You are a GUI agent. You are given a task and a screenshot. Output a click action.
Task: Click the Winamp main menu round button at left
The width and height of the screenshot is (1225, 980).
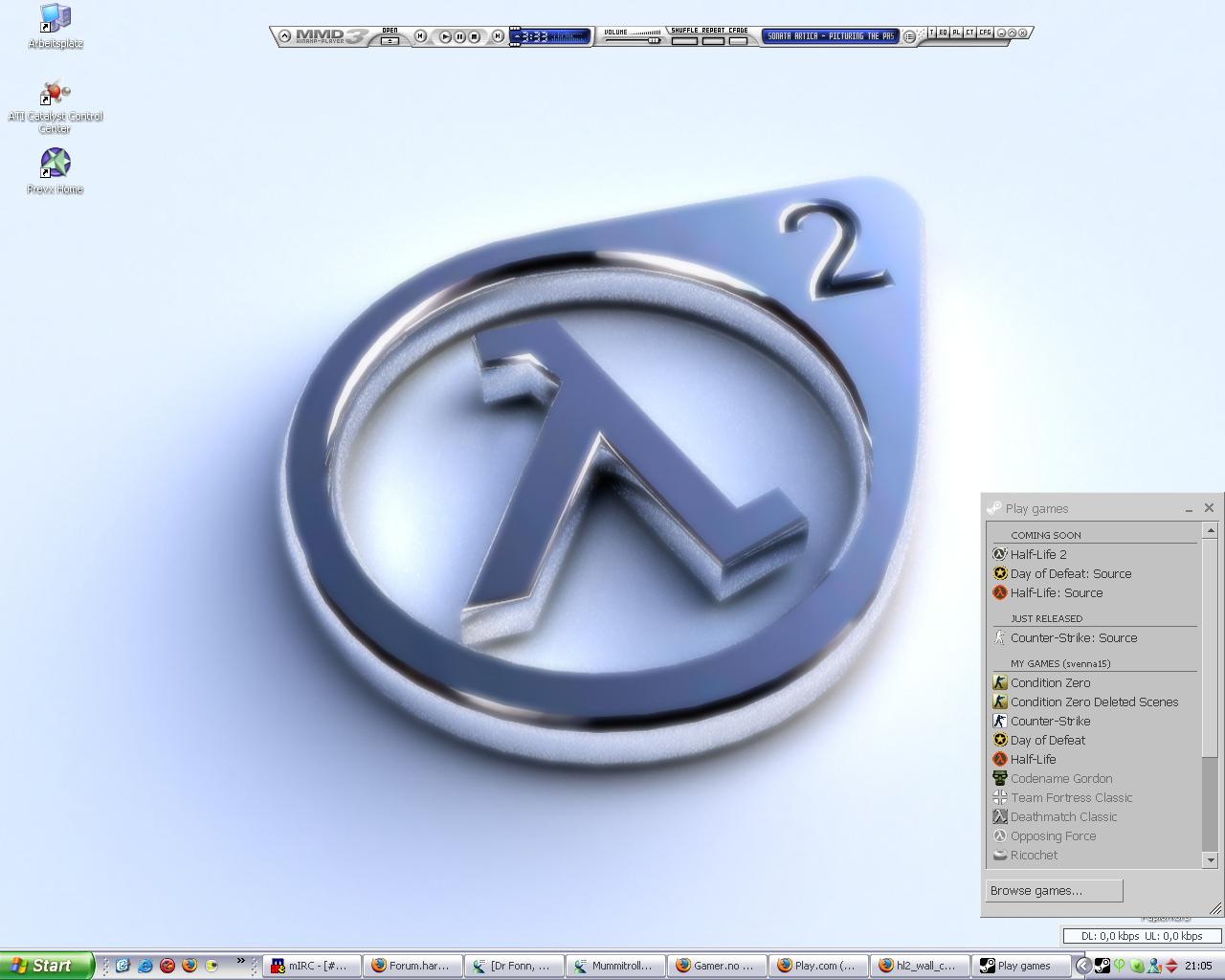tap(284, 36)
